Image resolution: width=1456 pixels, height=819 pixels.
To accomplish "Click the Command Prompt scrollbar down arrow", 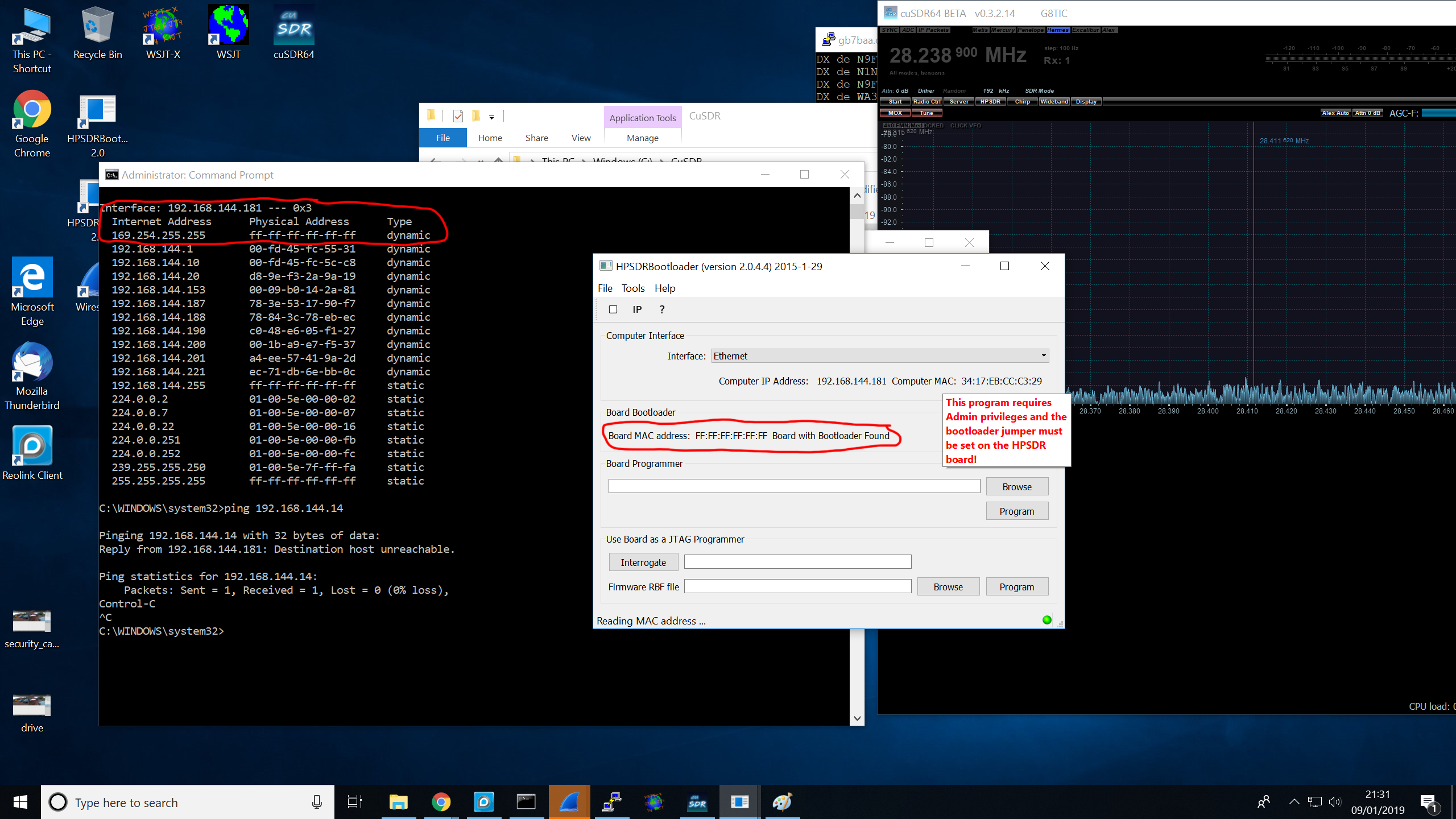I will tap(857, 718).
